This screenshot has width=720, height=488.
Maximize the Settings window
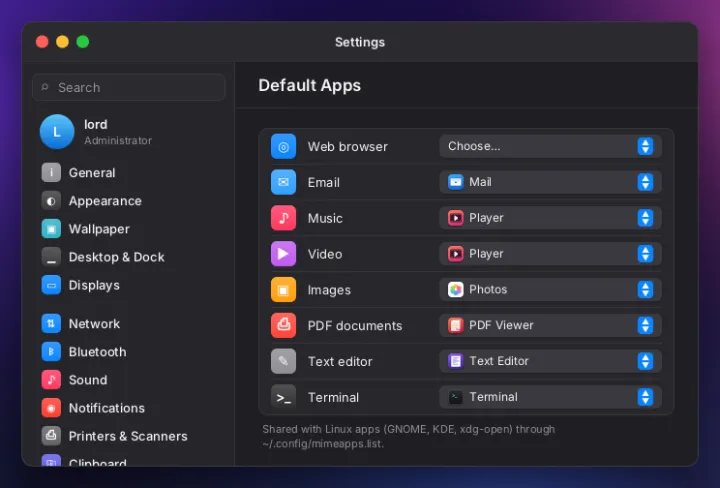pyautogui.click(x=83, y=42)
